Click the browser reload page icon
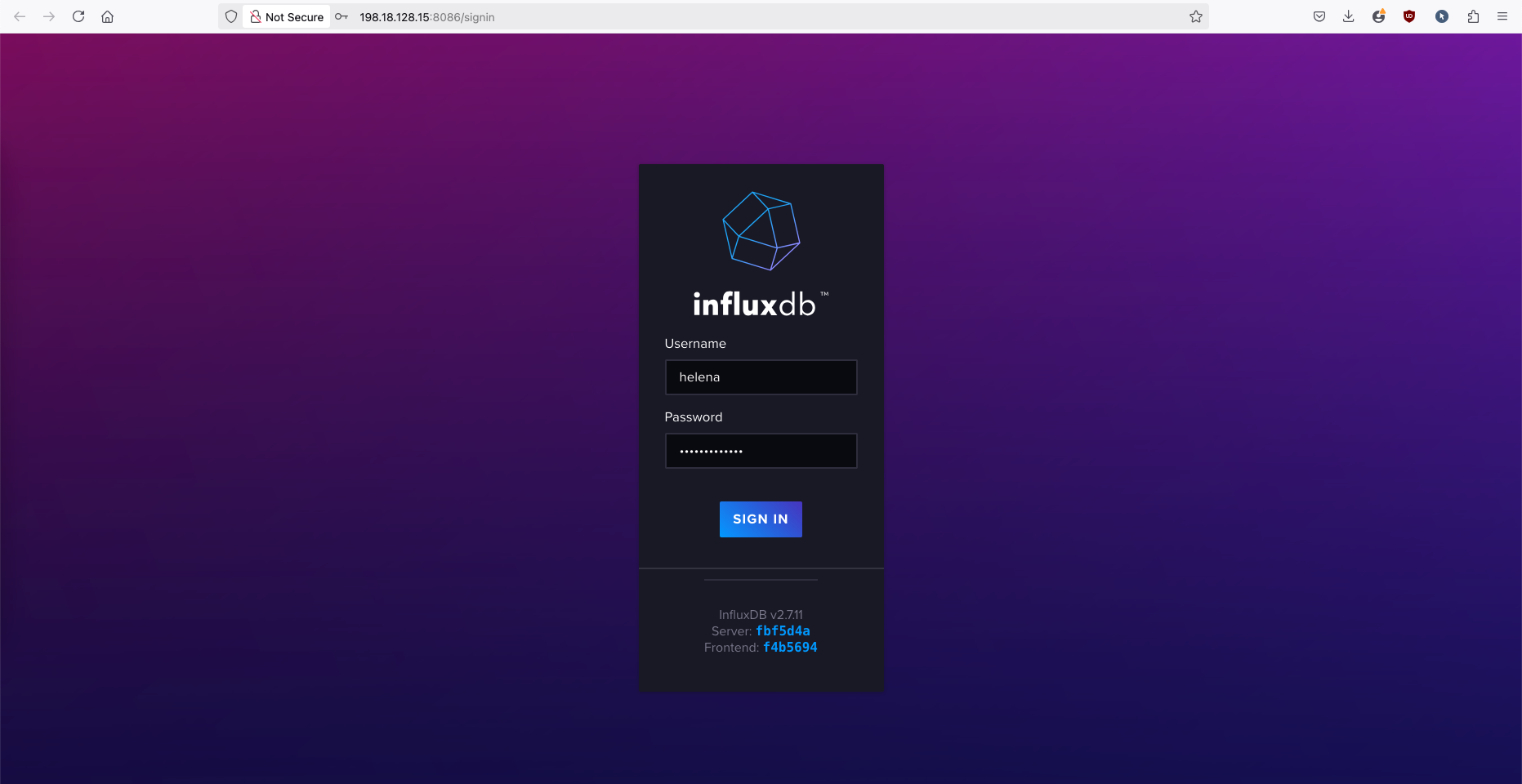 point(78,16)
